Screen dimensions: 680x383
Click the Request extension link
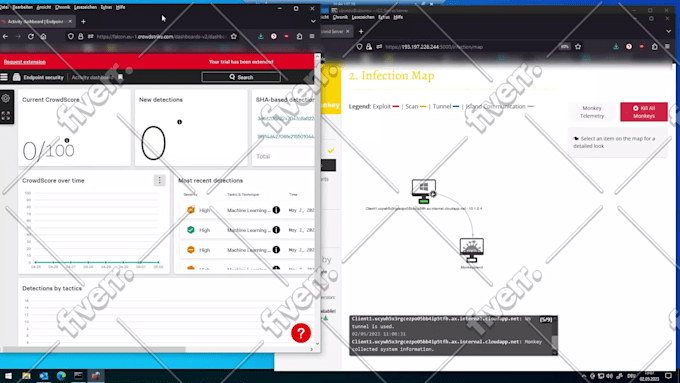(25, 62)
